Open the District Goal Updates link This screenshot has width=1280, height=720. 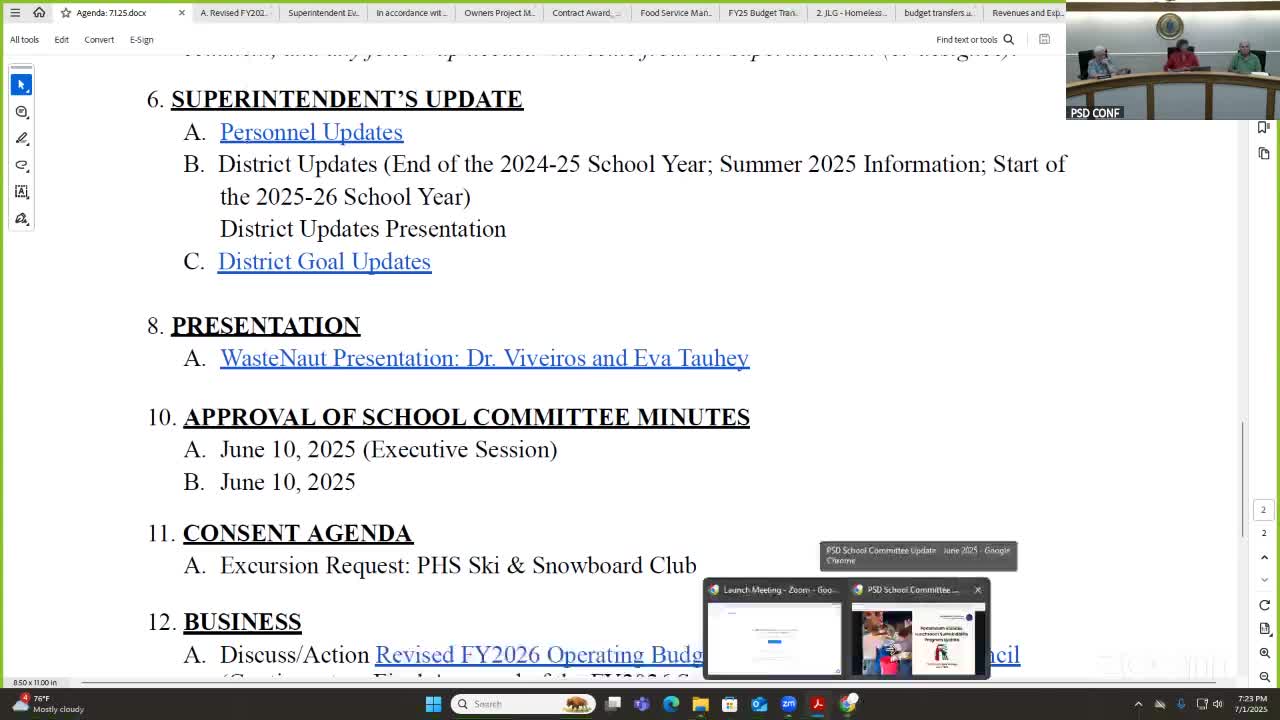(x=324, y=261)
